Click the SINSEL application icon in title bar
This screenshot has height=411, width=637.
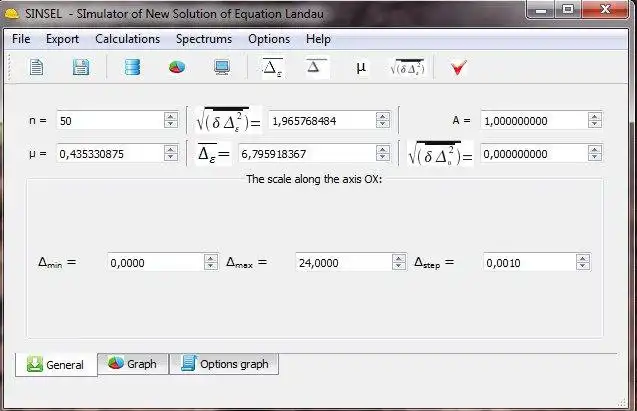(11, 14)
